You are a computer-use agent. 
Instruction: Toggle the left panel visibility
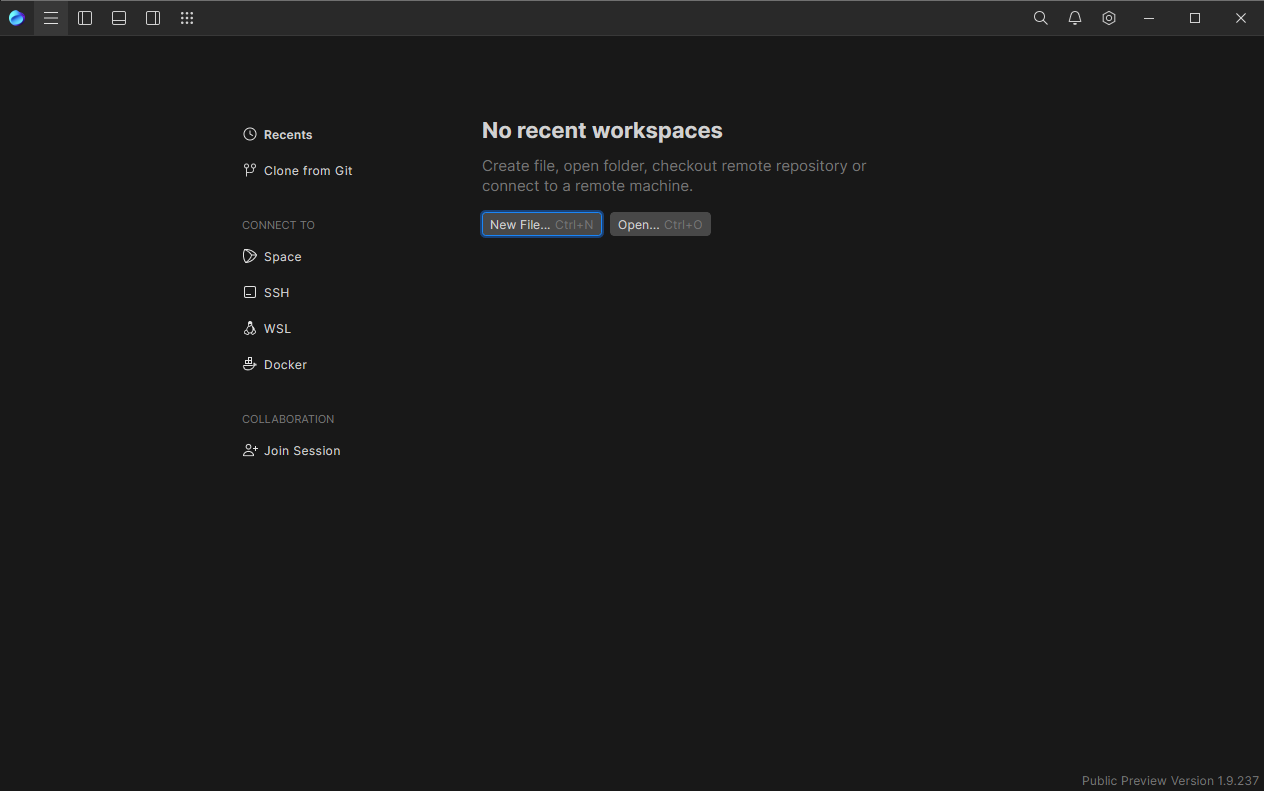click(85, 18)
